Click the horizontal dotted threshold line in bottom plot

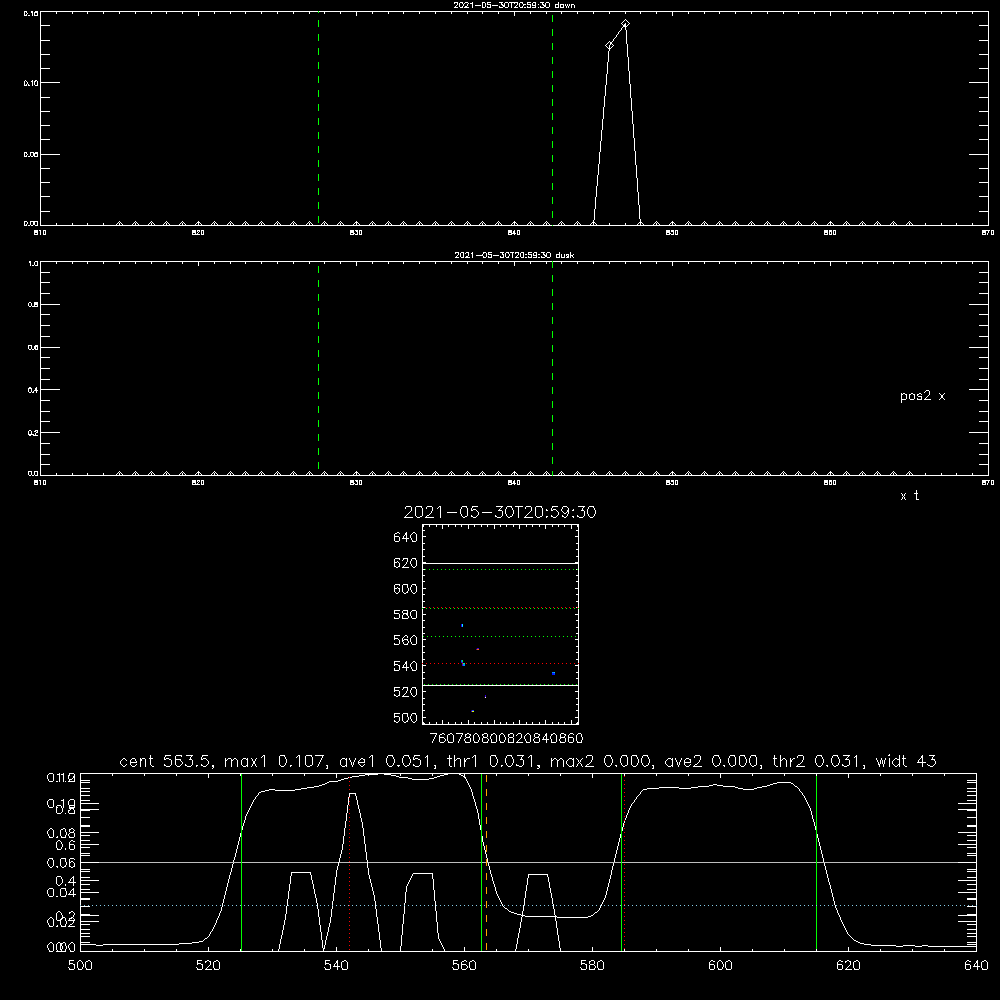(x=528, y=906)
